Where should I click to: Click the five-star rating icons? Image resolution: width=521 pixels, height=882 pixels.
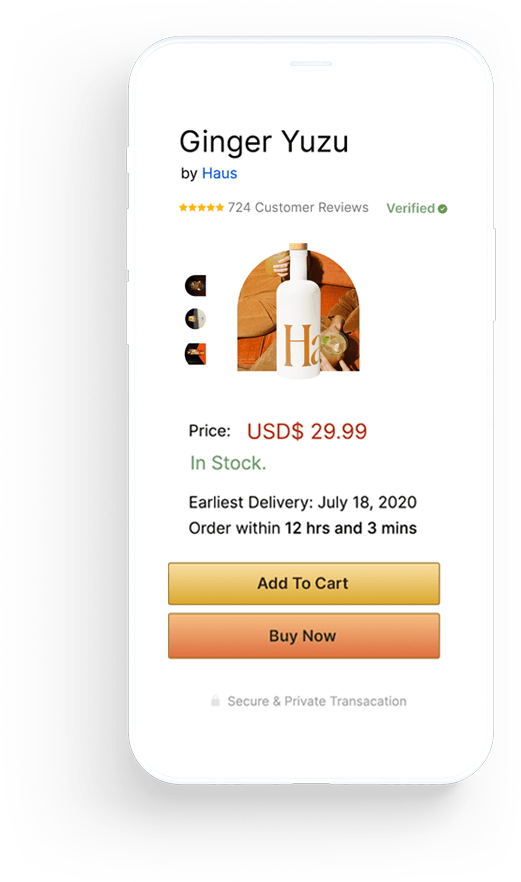click(x=201, y=208)
